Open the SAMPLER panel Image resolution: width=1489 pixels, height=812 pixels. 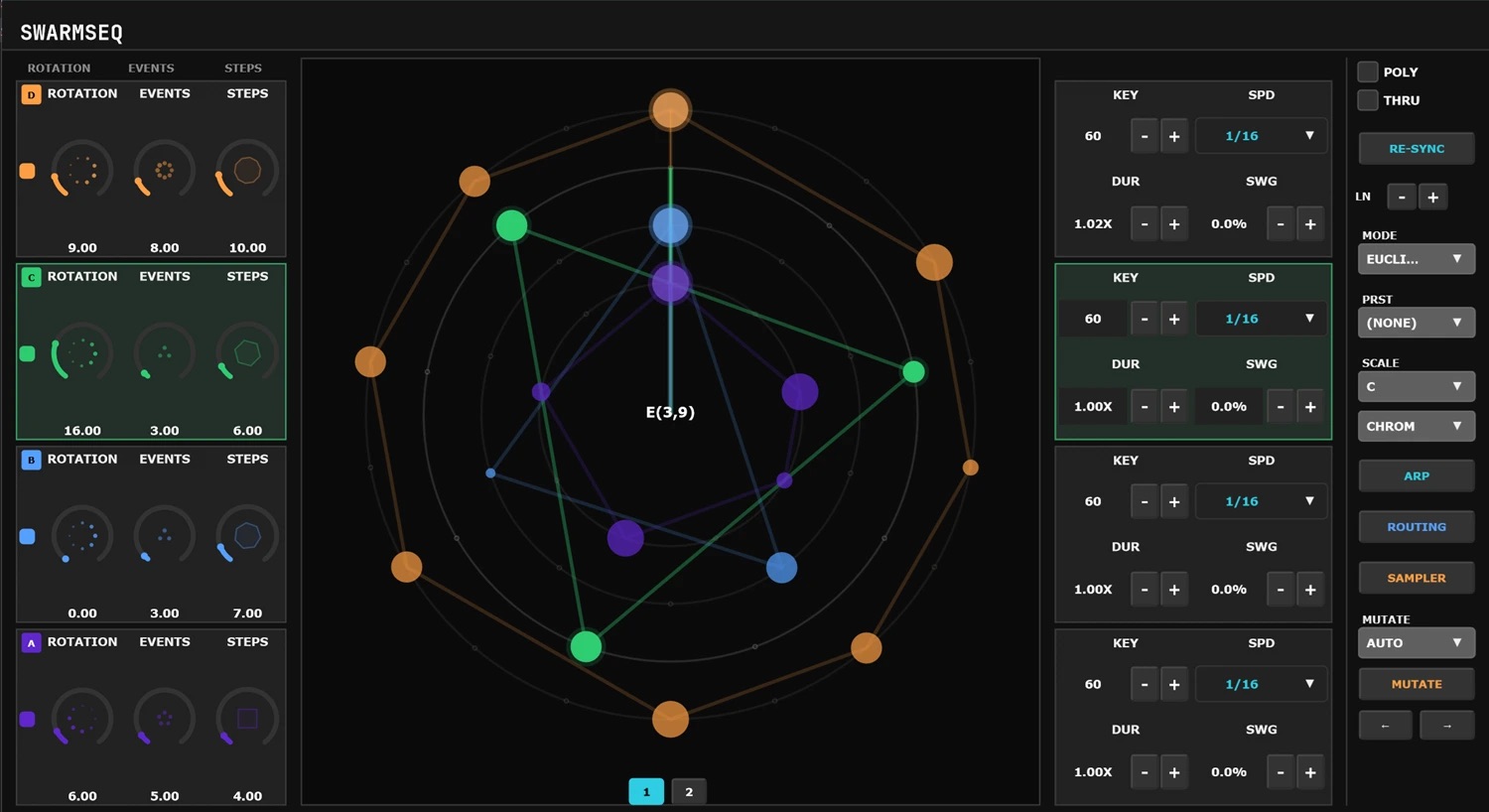point(1417,578)
